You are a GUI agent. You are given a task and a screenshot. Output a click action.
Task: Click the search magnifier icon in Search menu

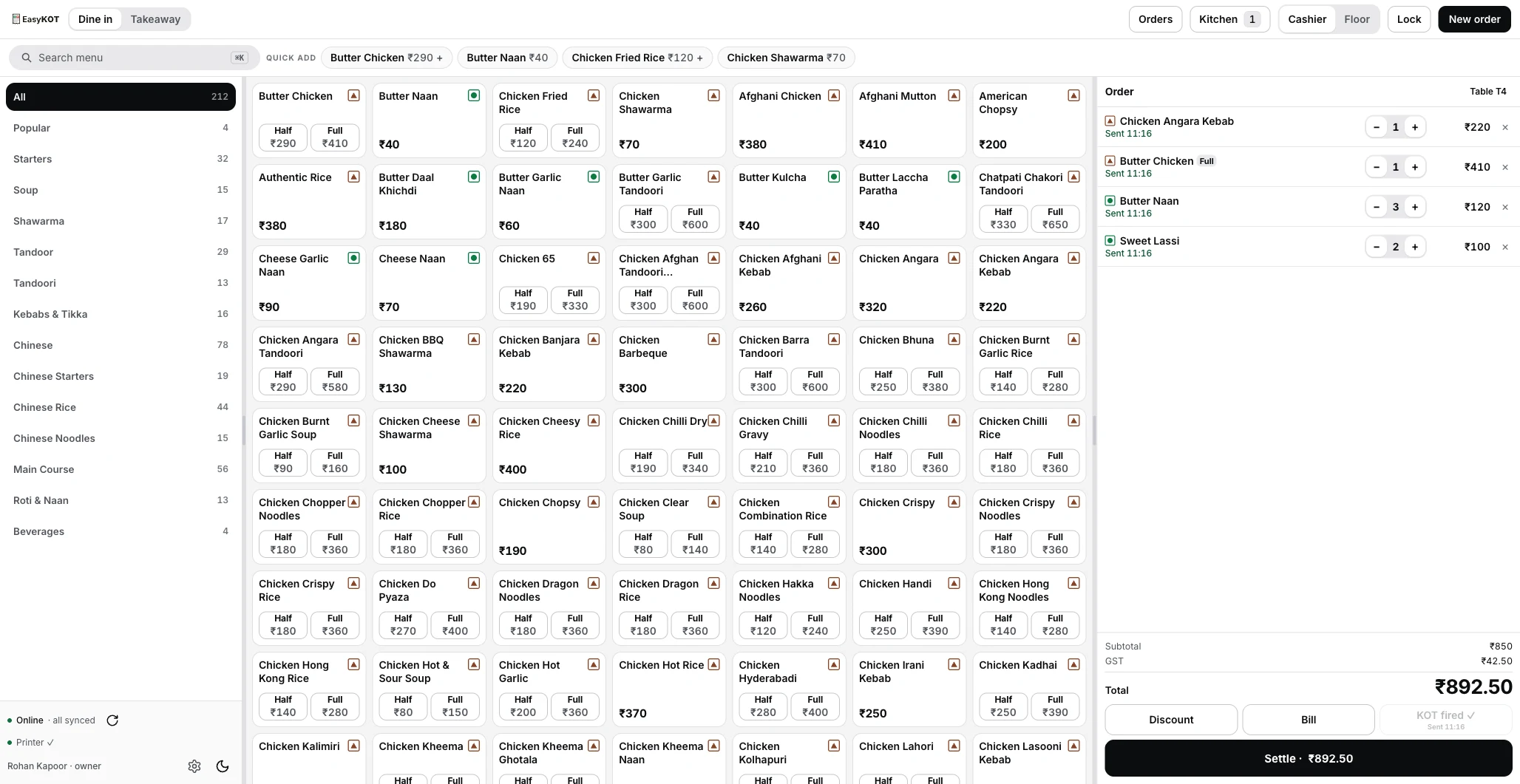coord(27,58)
